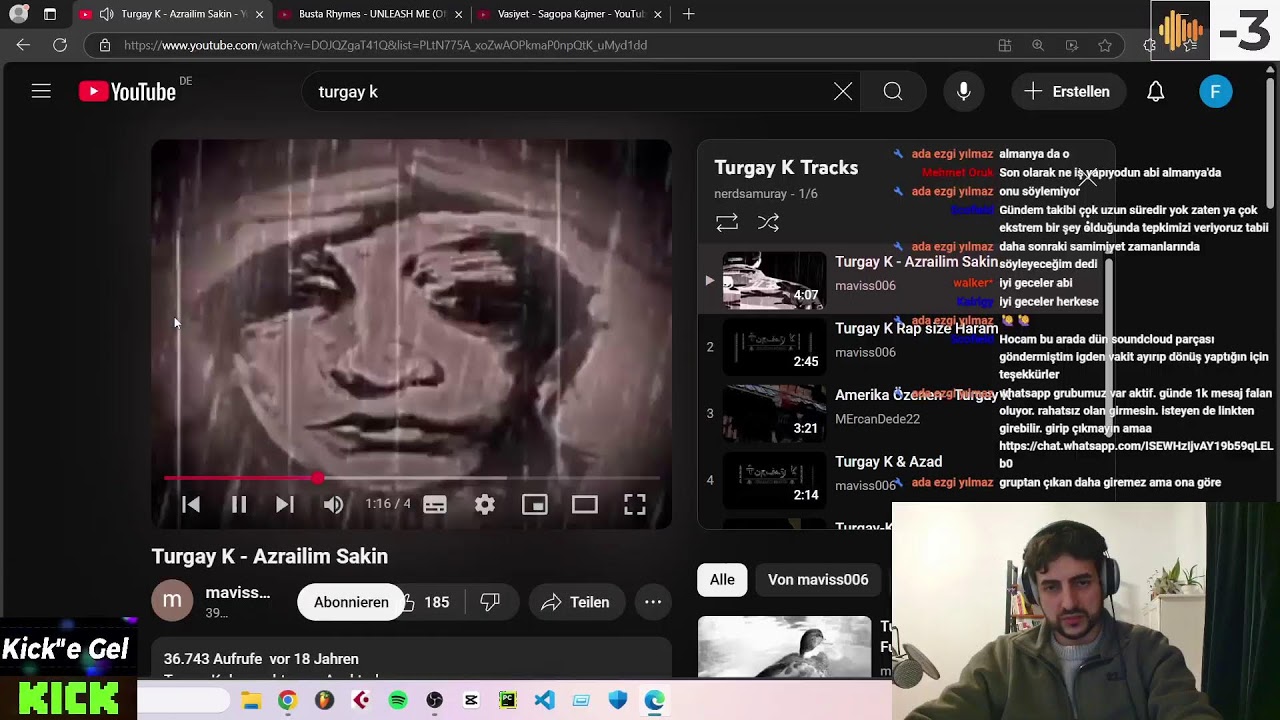Launch Google Chrome from the taskbar
Viewport: 1280px width, 720px height.
(287, 700)
